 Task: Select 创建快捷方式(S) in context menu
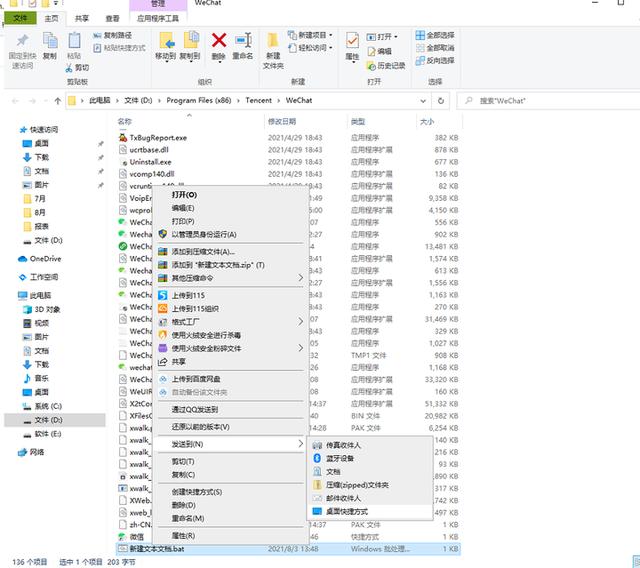pos(231,492)
